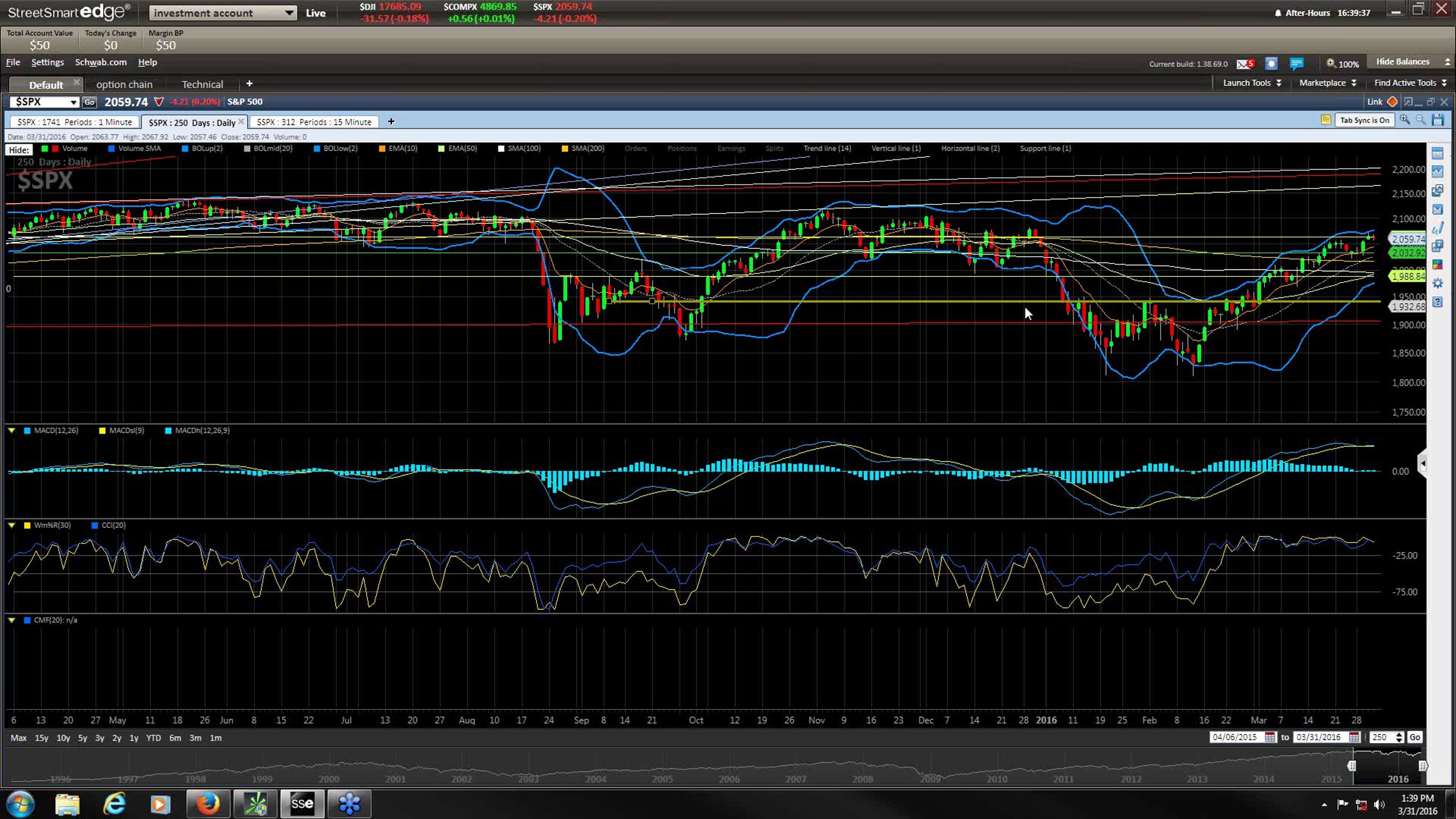Viewport: 1456px width, 819px height.
Task: Toggle the Tab Sync button
Action: tap(1364, 120)
